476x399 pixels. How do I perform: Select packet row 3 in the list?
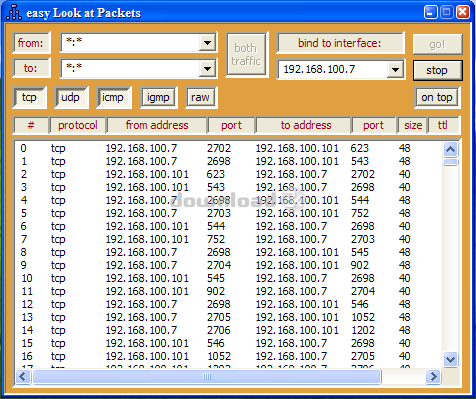pos(229,187)
